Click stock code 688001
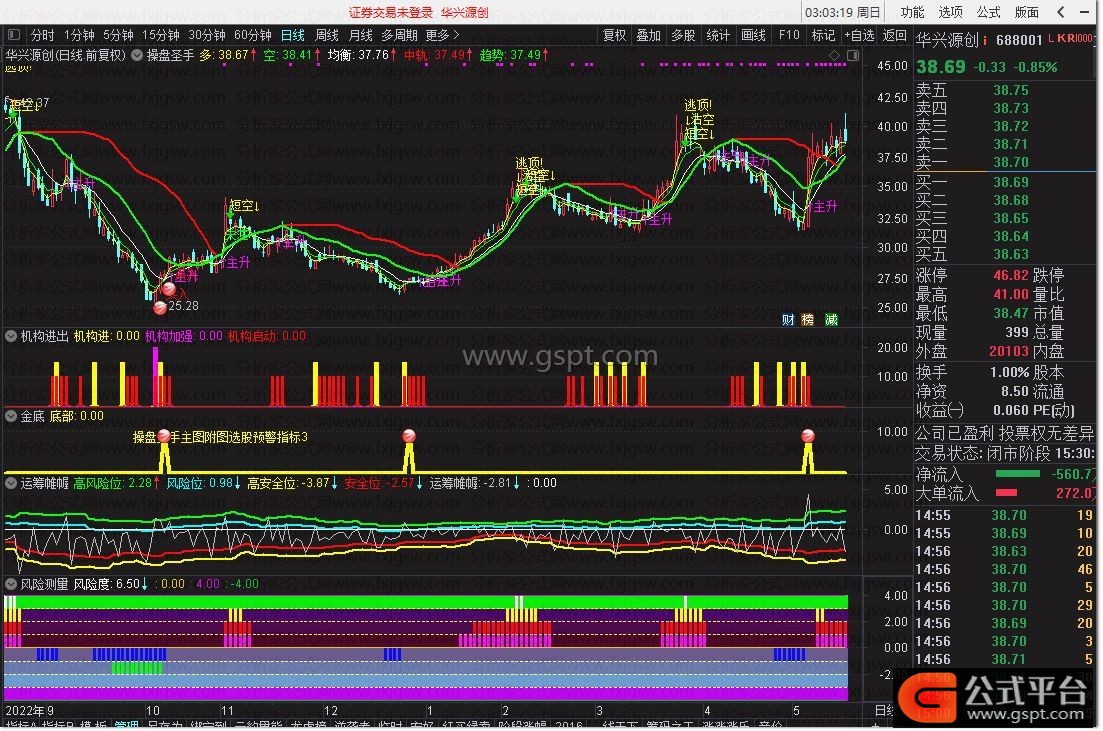 (1019, 40)
